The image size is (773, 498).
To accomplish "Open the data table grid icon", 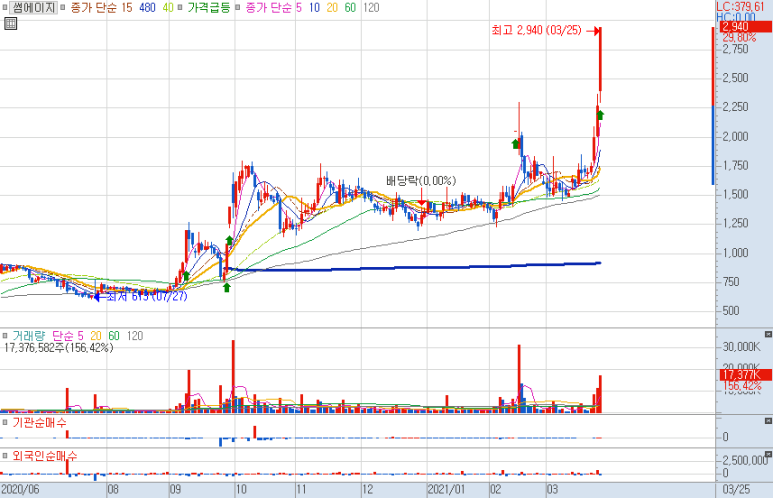I will 10,23.
